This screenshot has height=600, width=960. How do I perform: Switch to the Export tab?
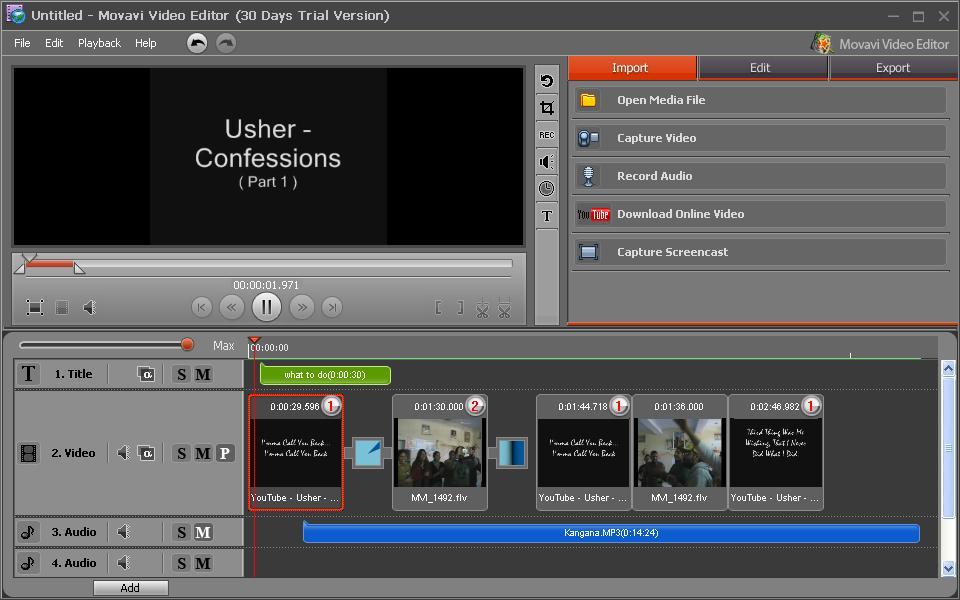coord(891,68)
